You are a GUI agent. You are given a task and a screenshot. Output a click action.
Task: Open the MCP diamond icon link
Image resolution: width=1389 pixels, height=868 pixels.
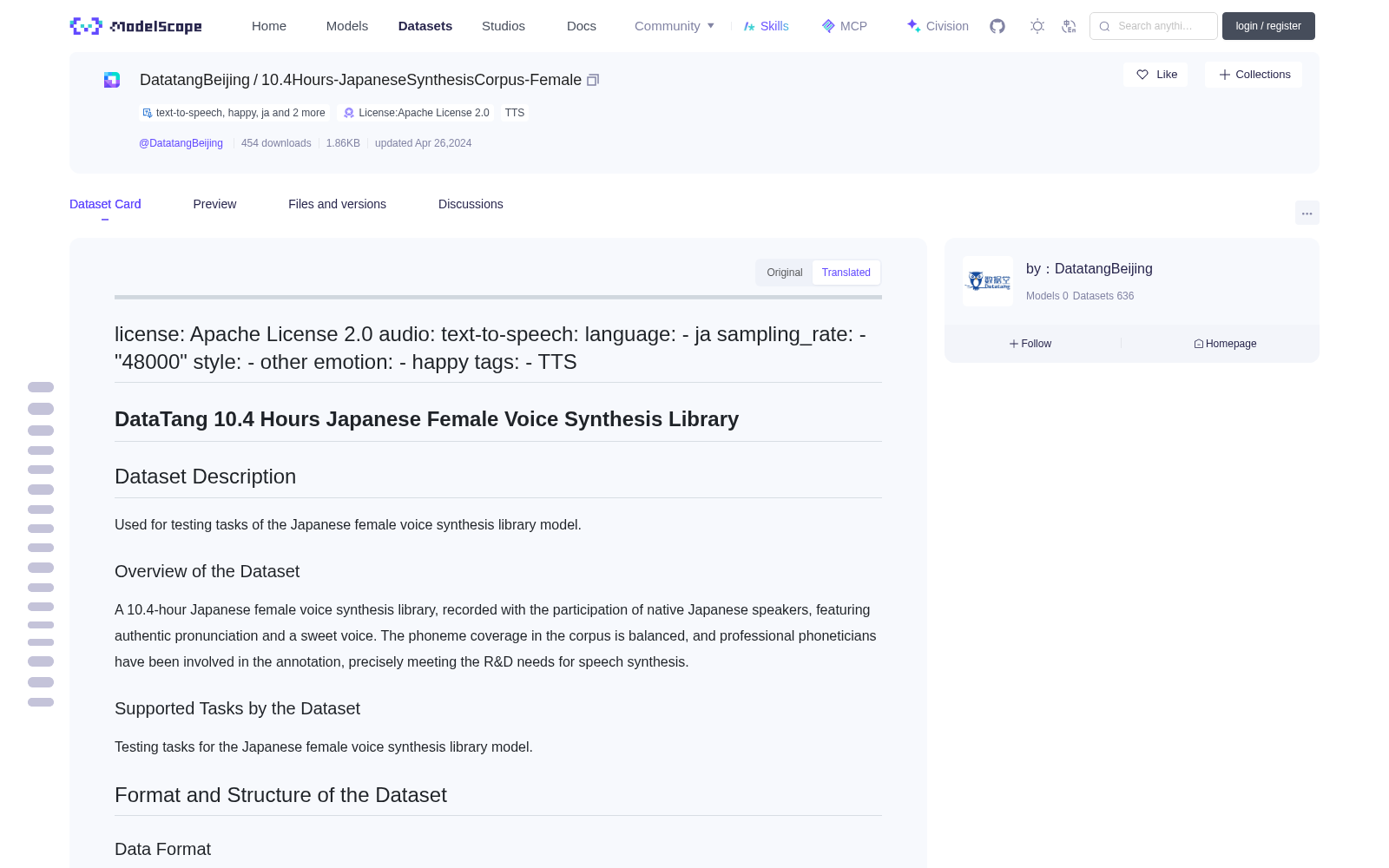pos(844,26)
